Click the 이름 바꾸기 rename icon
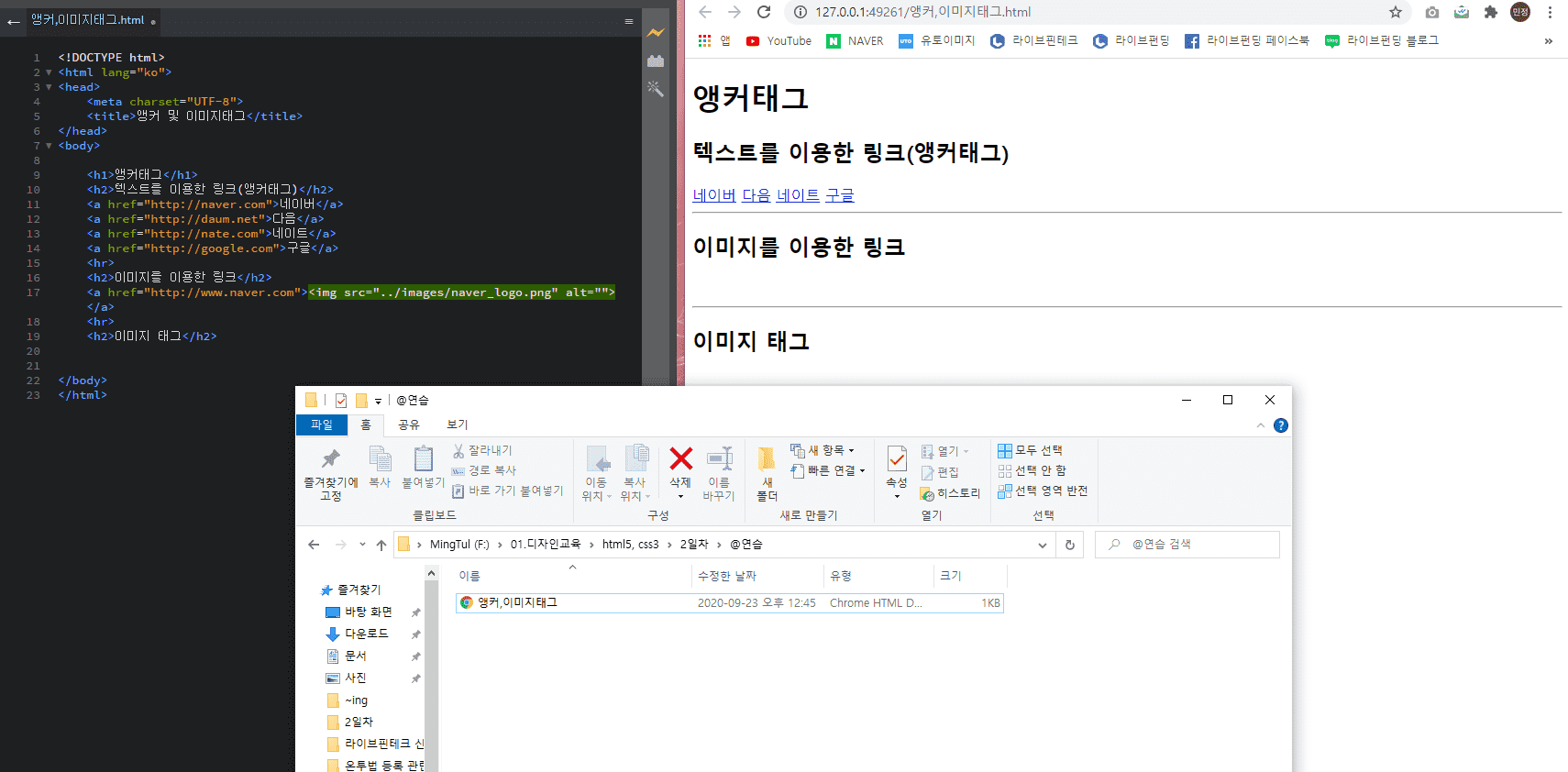The width and height of the screenshot is (1568, 772). (719, 458)
